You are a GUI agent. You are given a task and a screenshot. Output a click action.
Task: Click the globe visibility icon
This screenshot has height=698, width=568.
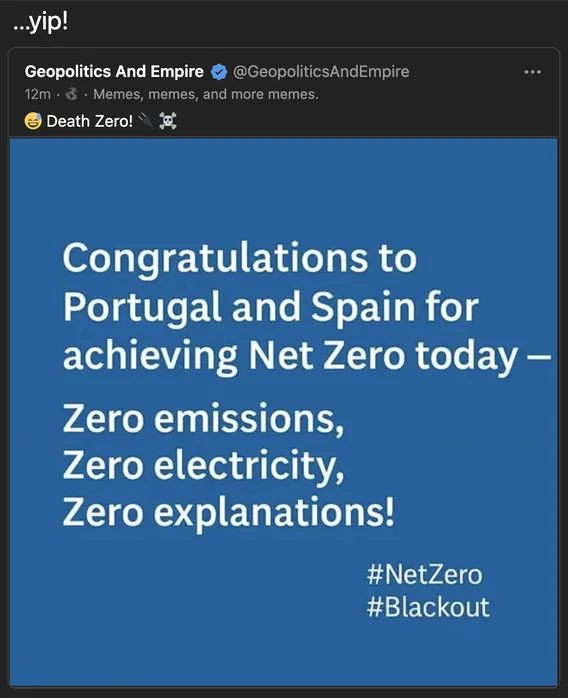pyautogui.click(x=72, y=94)
